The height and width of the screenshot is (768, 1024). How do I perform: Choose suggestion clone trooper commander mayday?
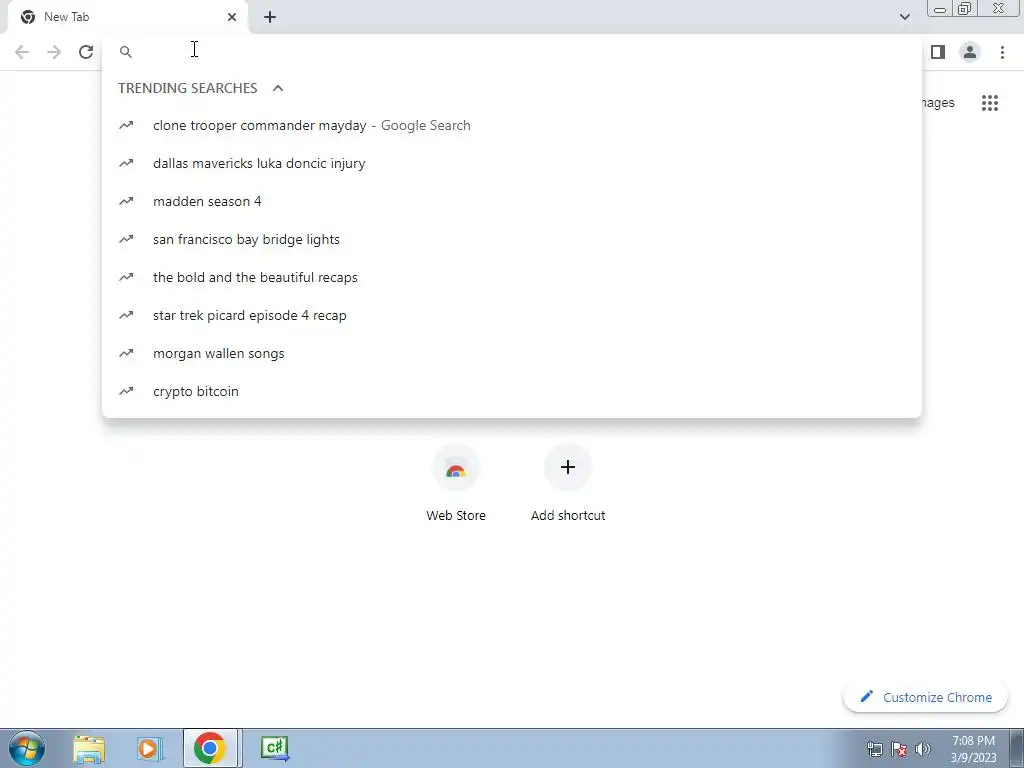(x=512, y=125)
